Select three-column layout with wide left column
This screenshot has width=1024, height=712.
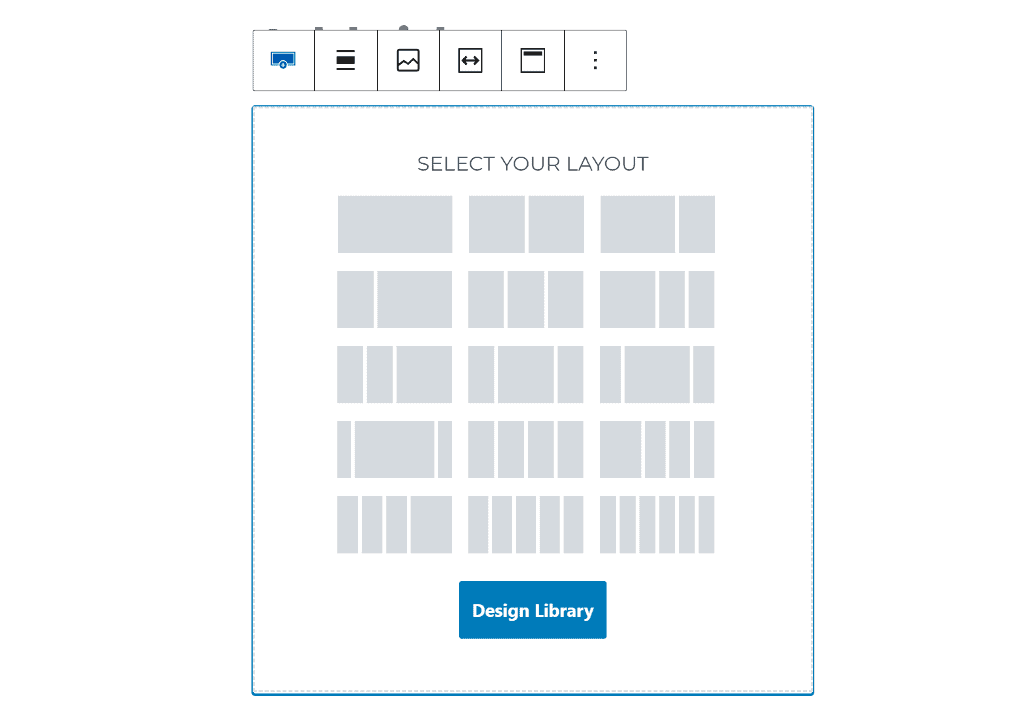pos(657,299)
